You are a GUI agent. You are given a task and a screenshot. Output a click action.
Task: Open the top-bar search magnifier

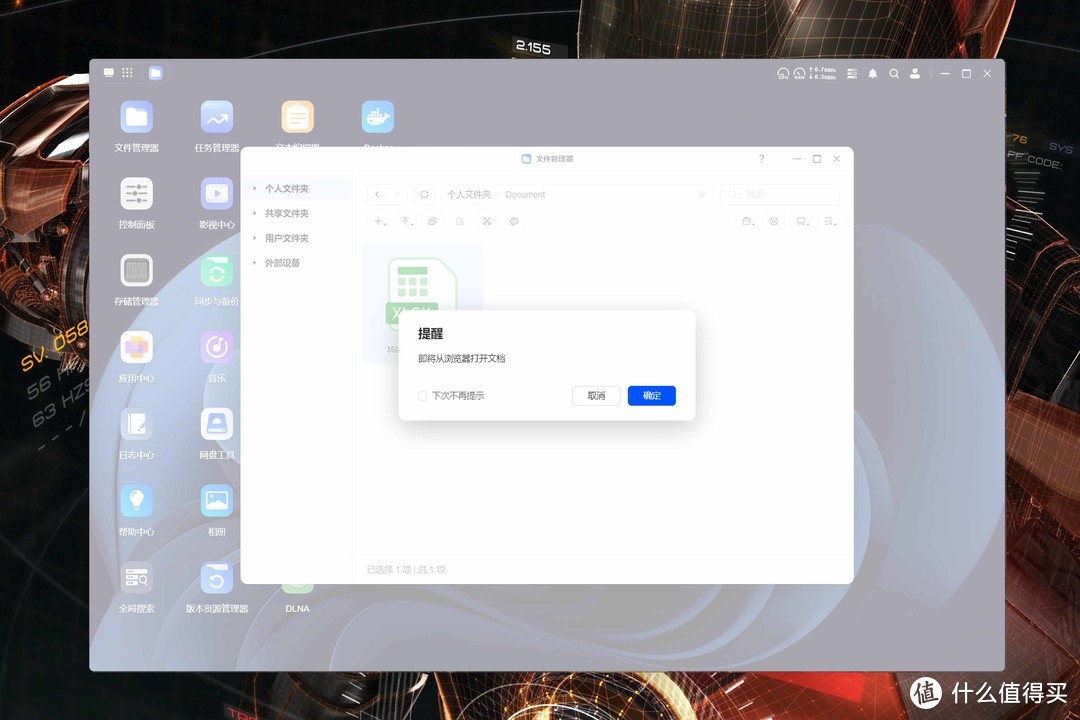(894, 73)
